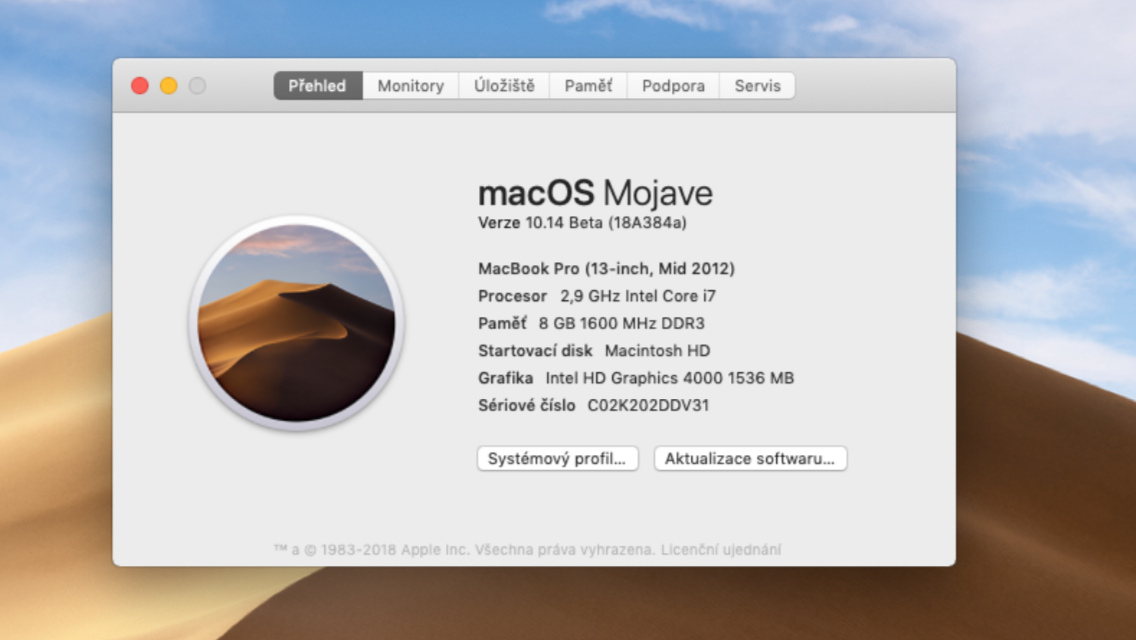Go to the Podpora tab
1136x640 pixels.
(673, 86)
